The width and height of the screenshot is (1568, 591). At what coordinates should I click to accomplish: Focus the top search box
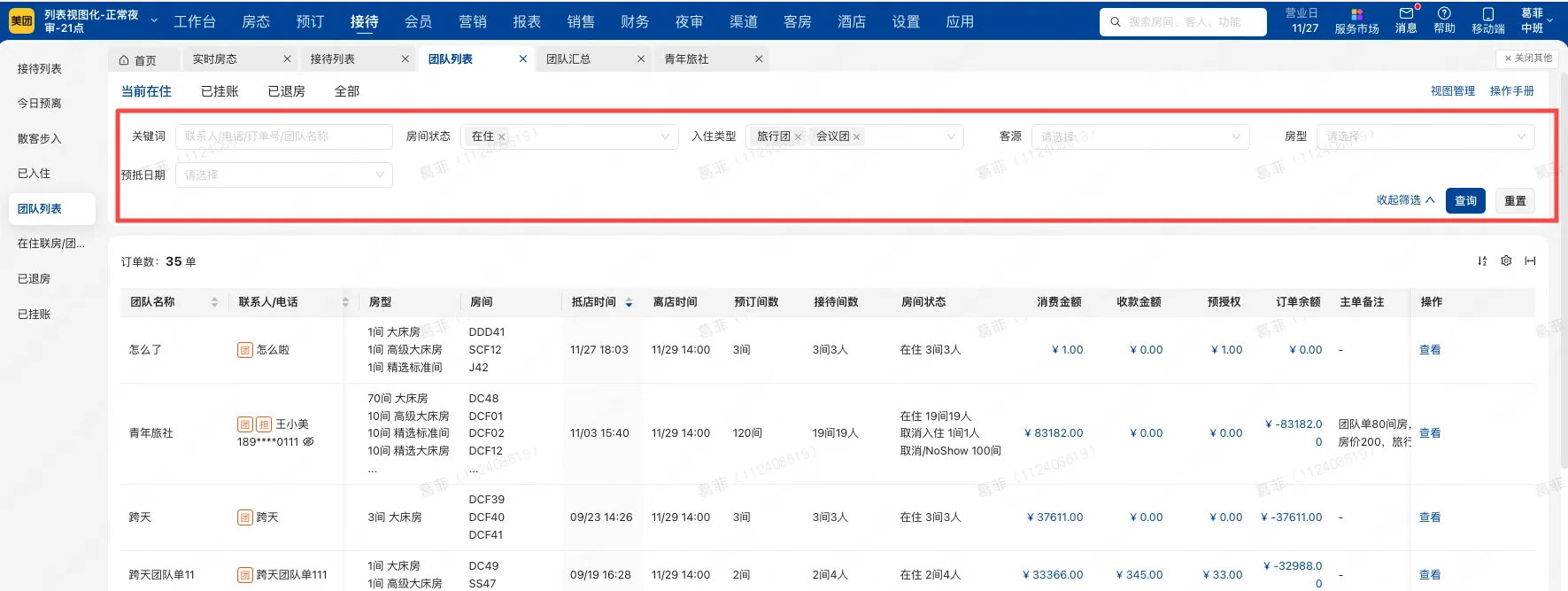point(1183,22)
